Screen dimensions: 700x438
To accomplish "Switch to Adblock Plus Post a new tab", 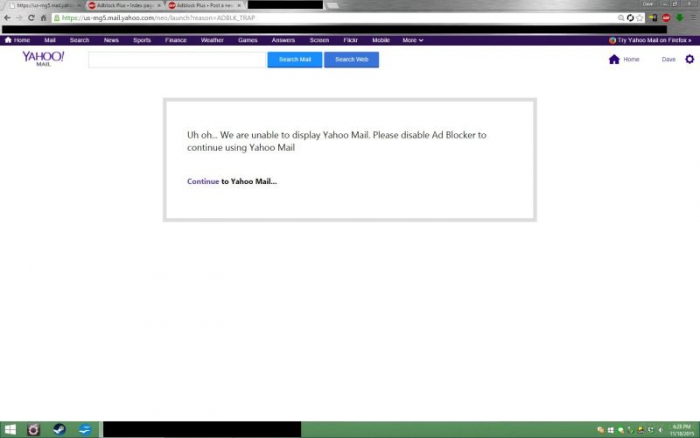I will coord(205,5).
